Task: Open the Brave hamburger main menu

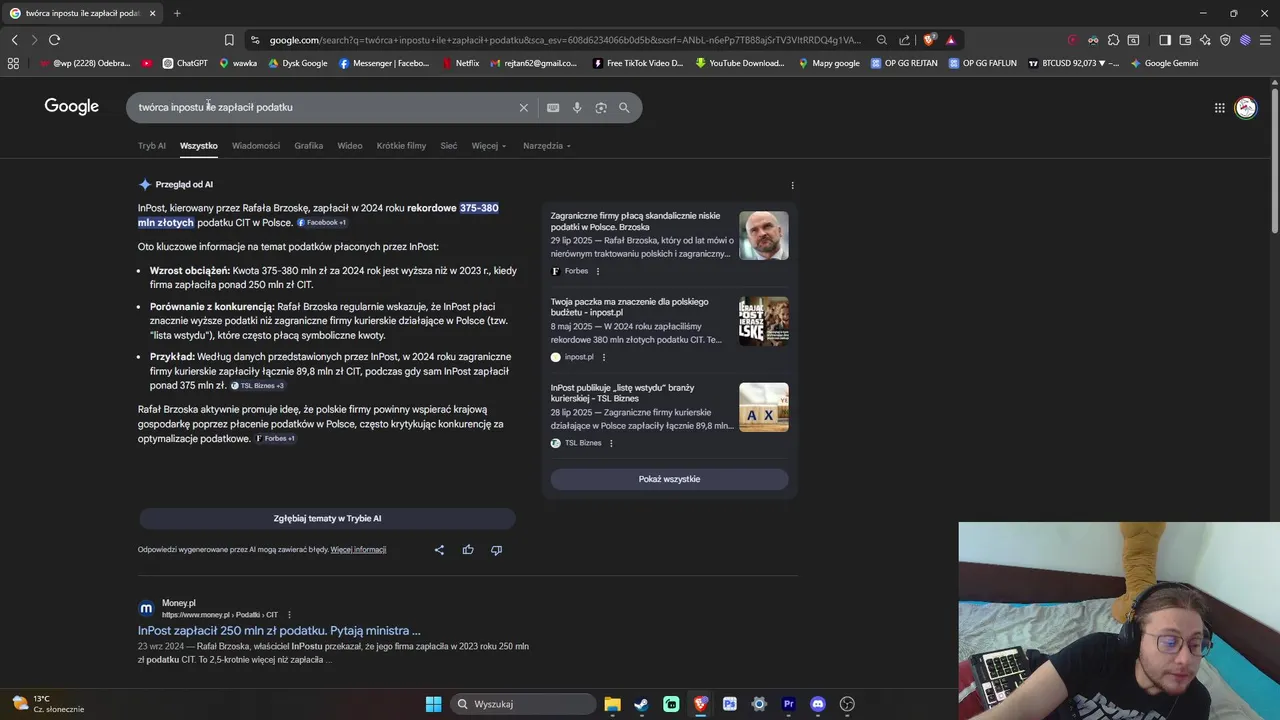Action: [x=1265, y=40]
